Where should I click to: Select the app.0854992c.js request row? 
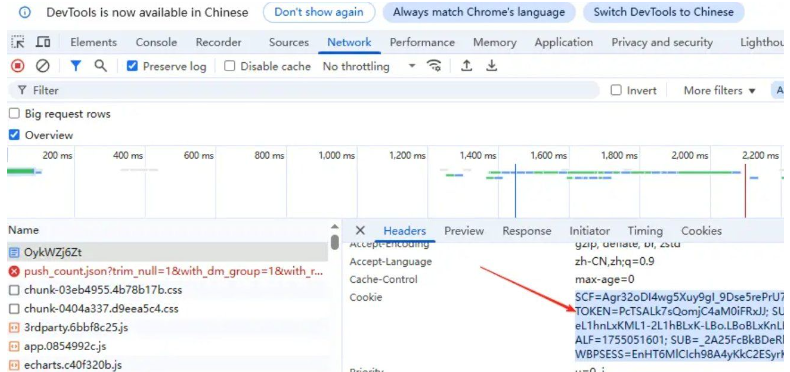[x=167, y=346]
